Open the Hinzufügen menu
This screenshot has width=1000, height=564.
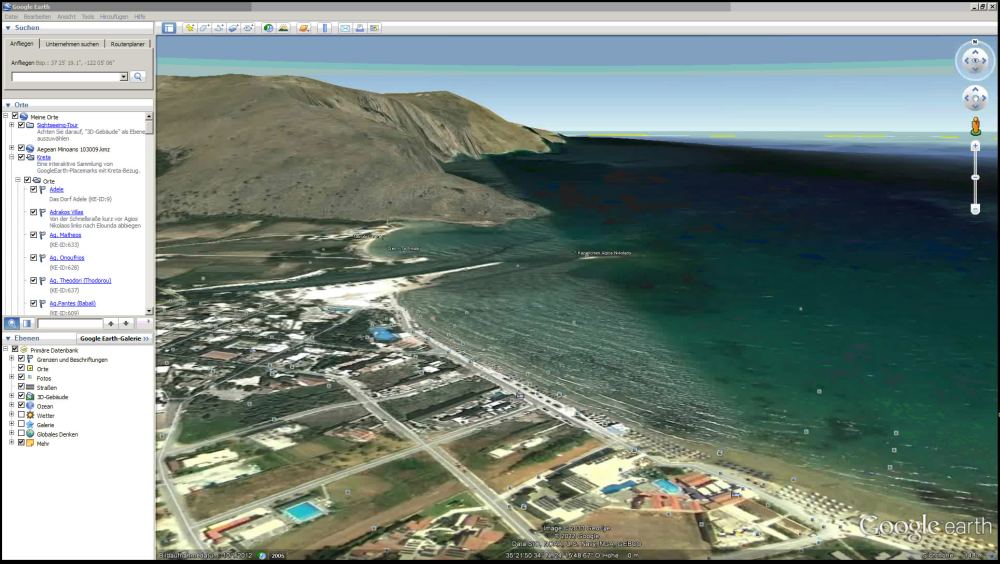[112, 17]
